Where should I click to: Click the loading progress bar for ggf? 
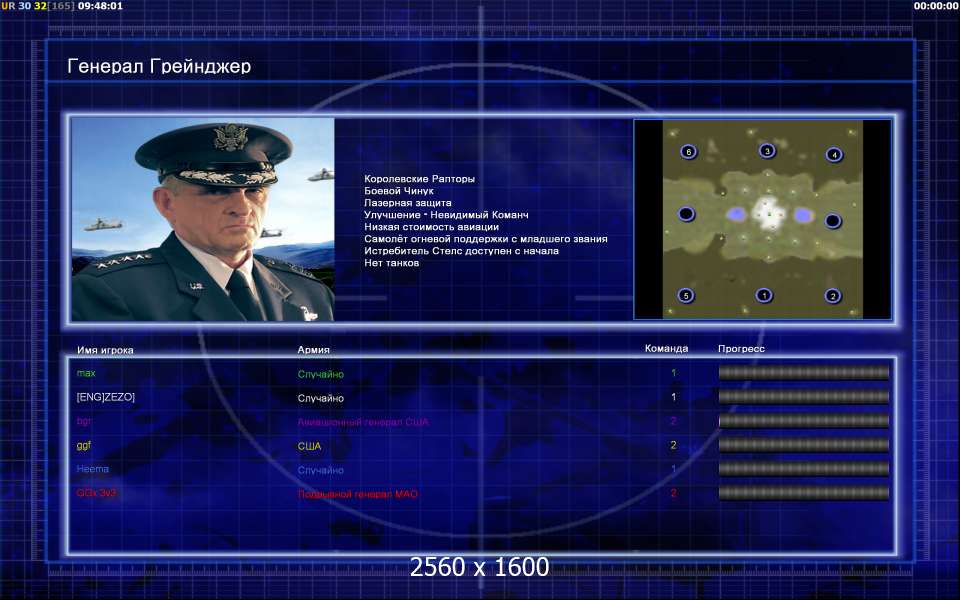click(803, 444)
